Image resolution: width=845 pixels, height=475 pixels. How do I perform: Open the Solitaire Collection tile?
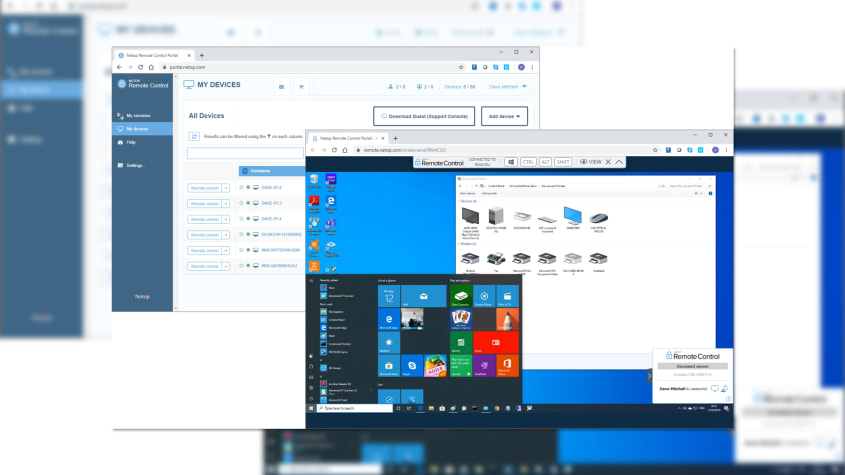[461, 319]
